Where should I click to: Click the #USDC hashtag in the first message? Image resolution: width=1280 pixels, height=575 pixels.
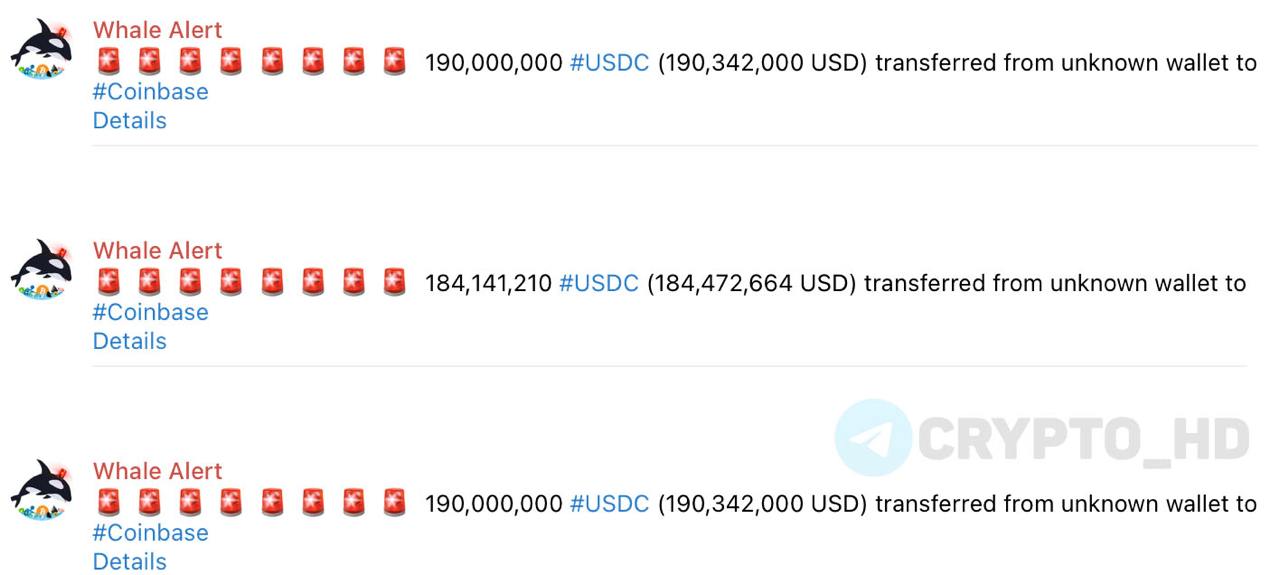coord(609,63)
